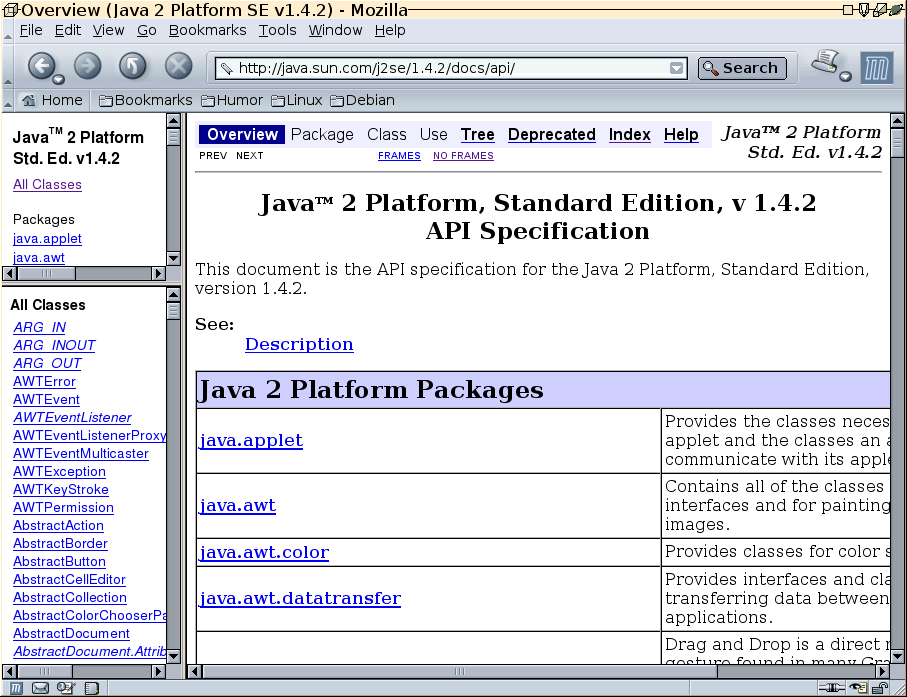
Task: Click the All Classes link in the packages frame
Action: (x=47, y=185)
